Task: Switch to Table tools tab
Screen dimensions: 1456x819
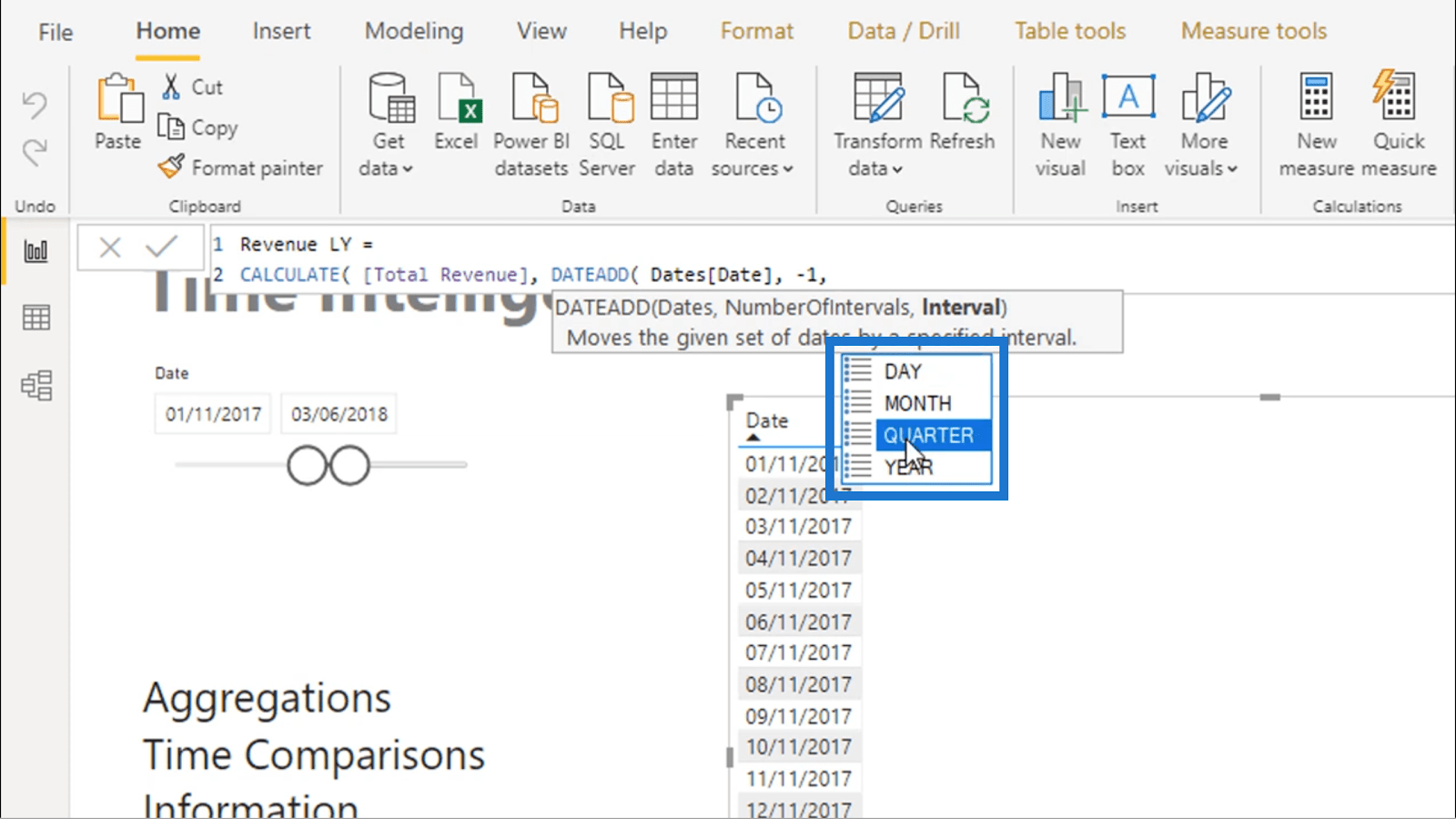Action: point(1070,31)
